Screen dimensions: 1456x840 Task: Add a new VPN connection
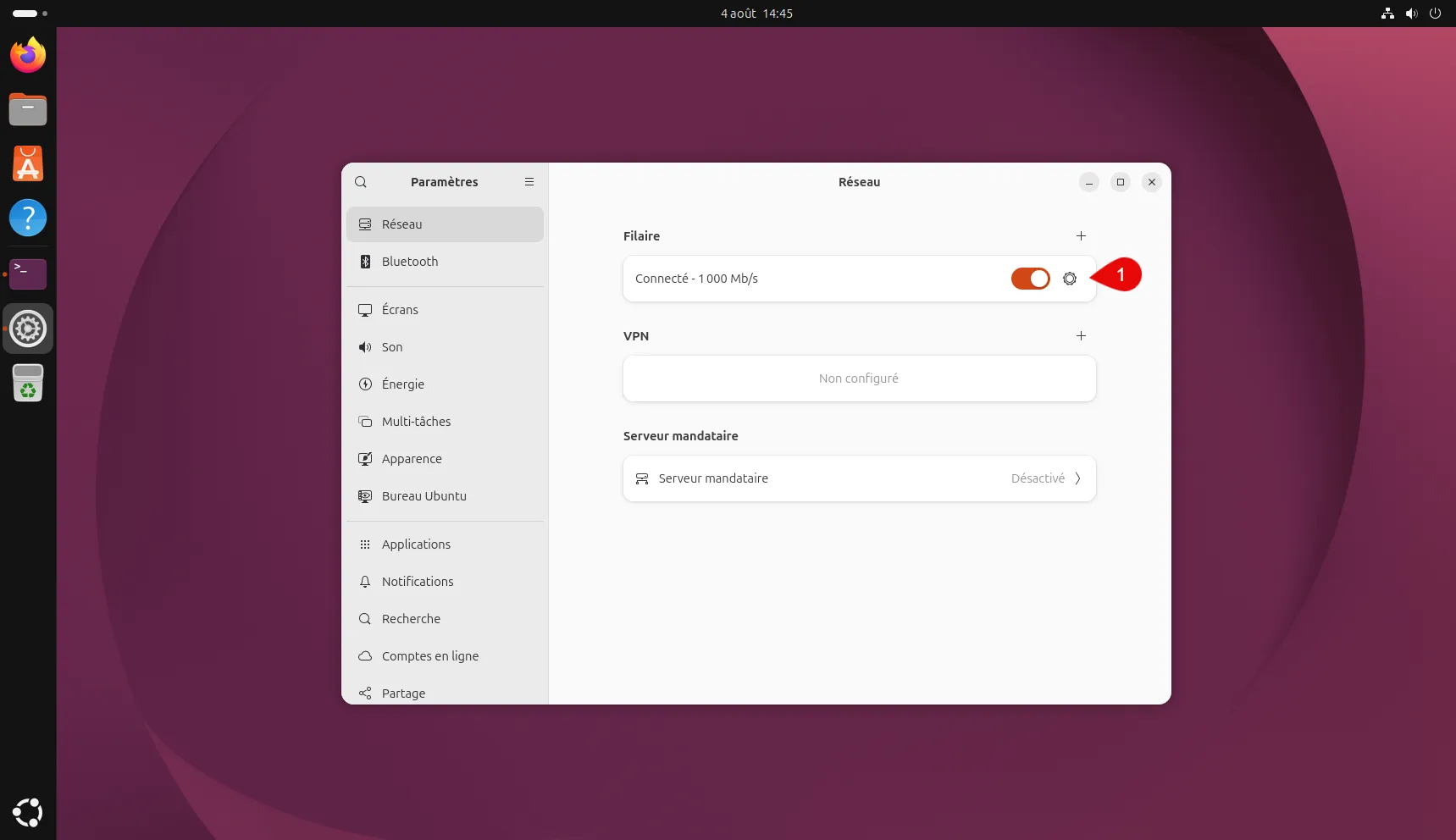pyautogui.click(x=1081, y=336)
